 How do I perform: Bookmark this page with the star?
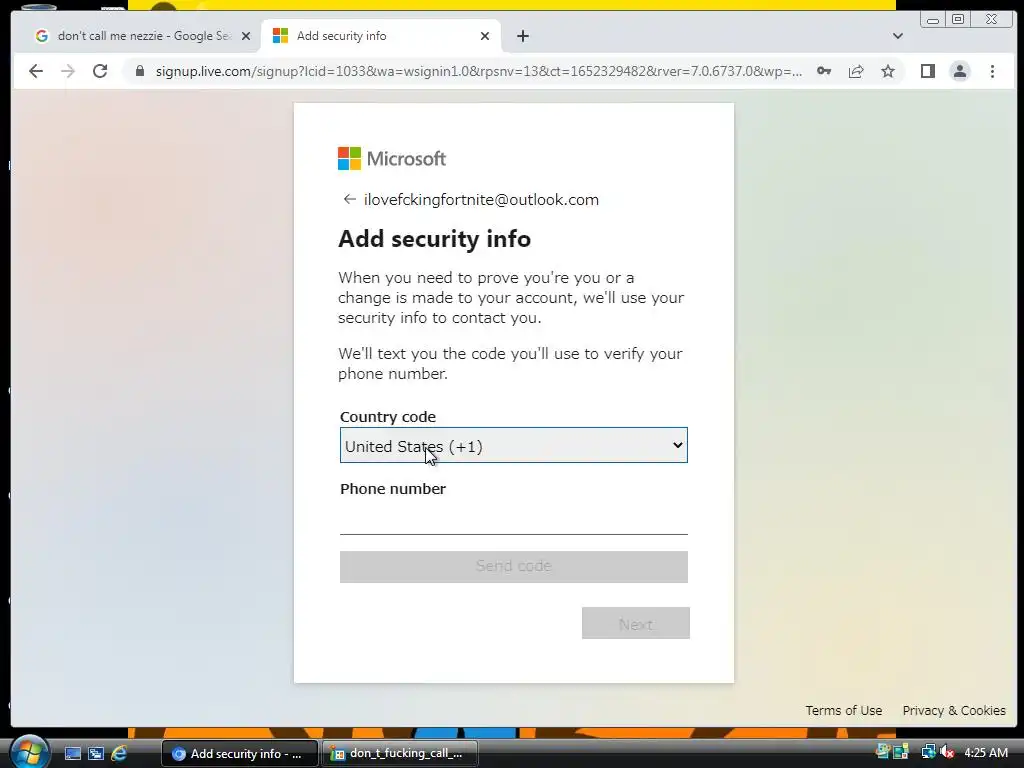tap(888, 71)
